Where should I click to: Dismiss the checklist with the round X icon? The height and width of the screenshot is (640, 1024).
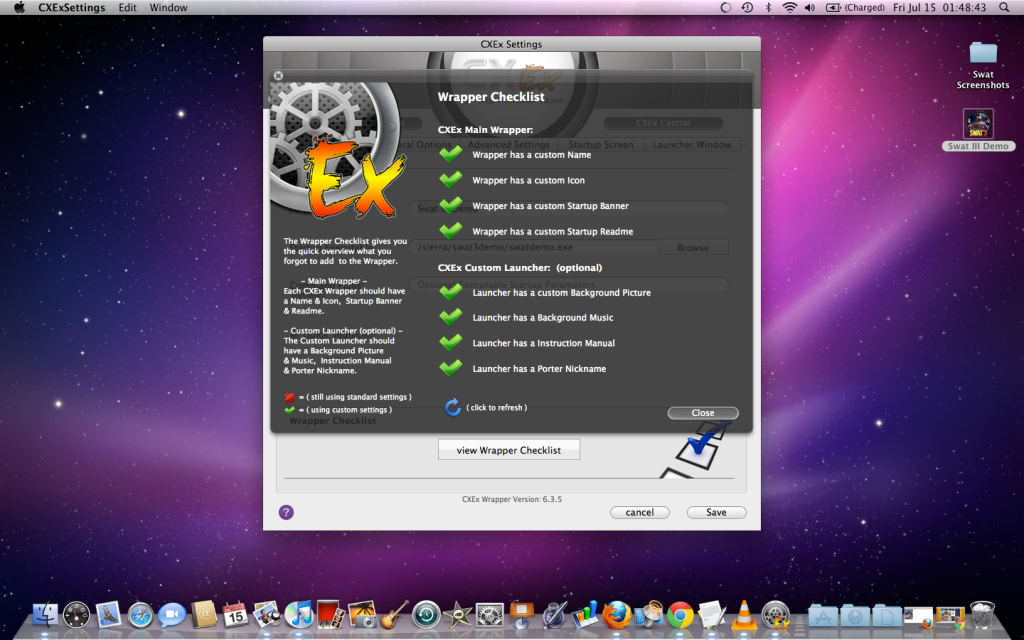[x=278, y=76]
